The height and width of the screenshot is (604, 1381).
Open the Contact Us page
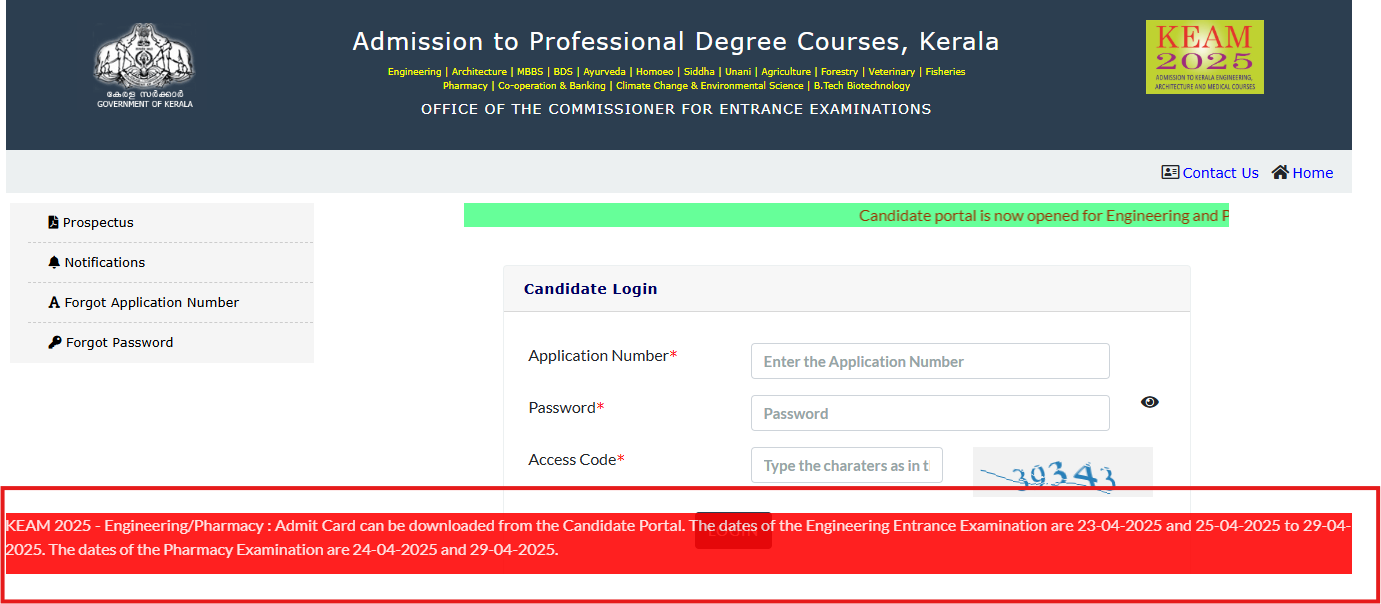point(1220,172)
